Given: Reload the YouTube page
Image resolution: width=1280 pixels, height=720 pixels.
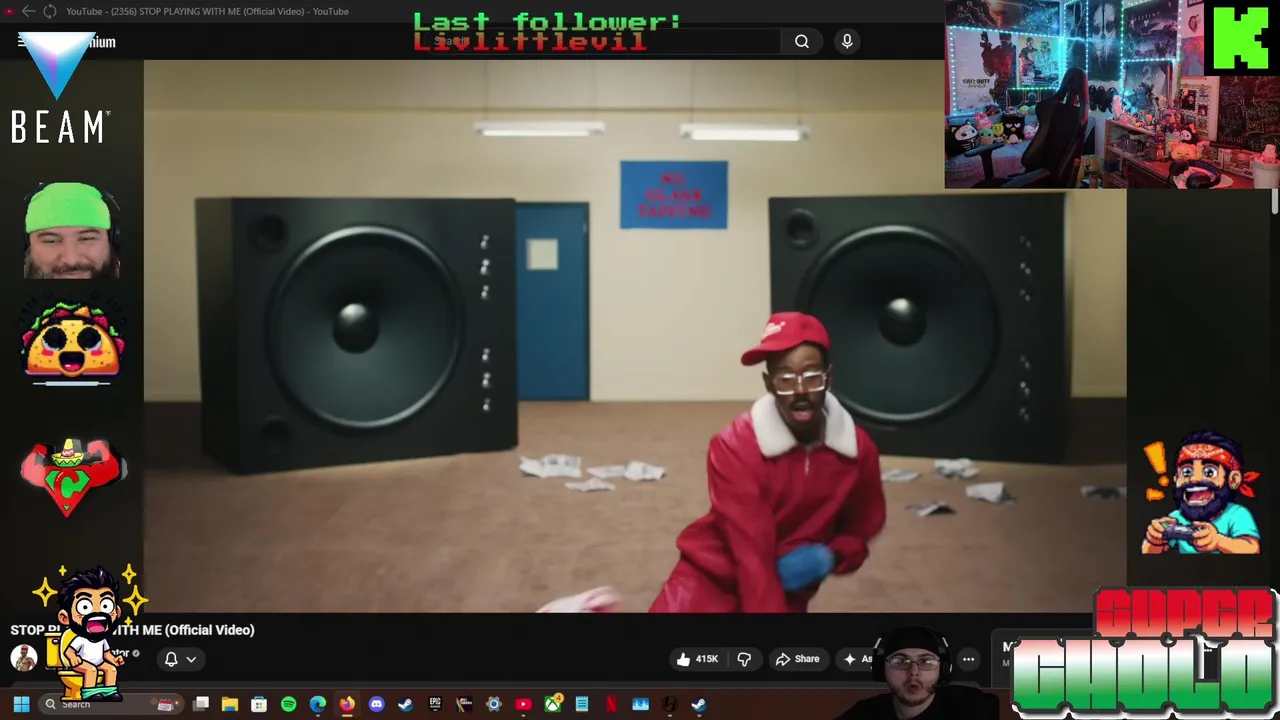Looking at the screenshot, I should pos(49,11).
